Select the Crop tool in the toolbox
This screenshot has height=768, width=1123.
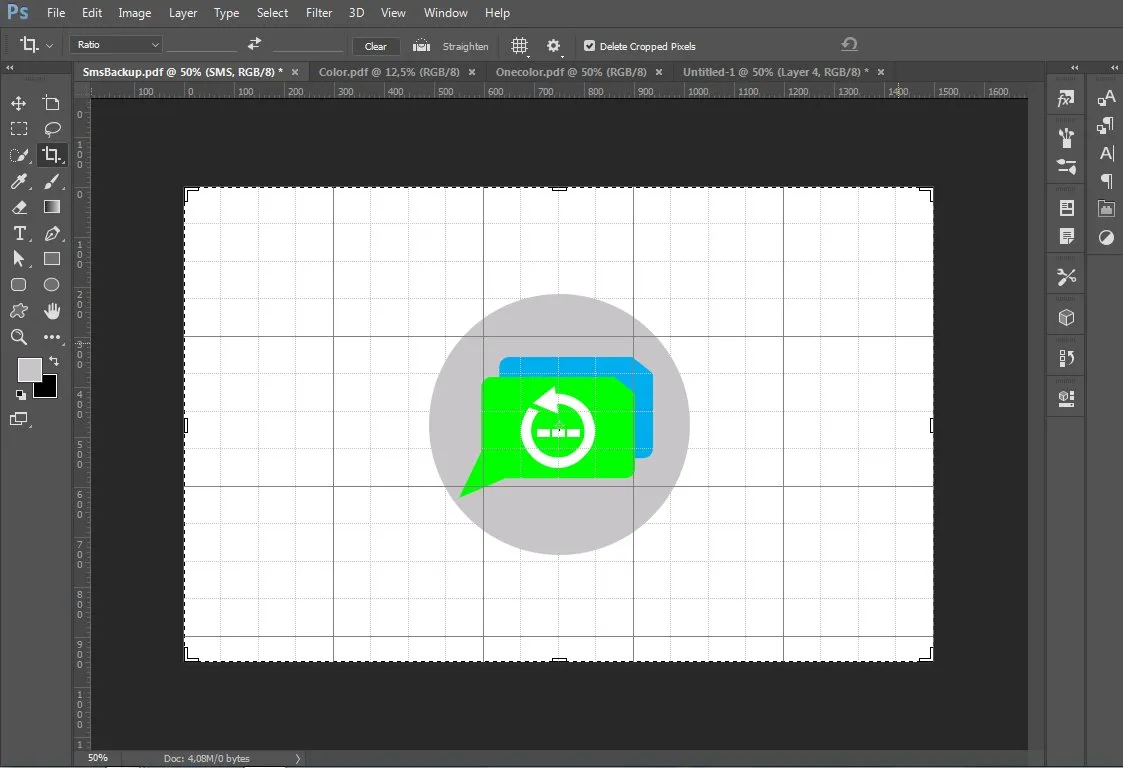coord(52,155)
